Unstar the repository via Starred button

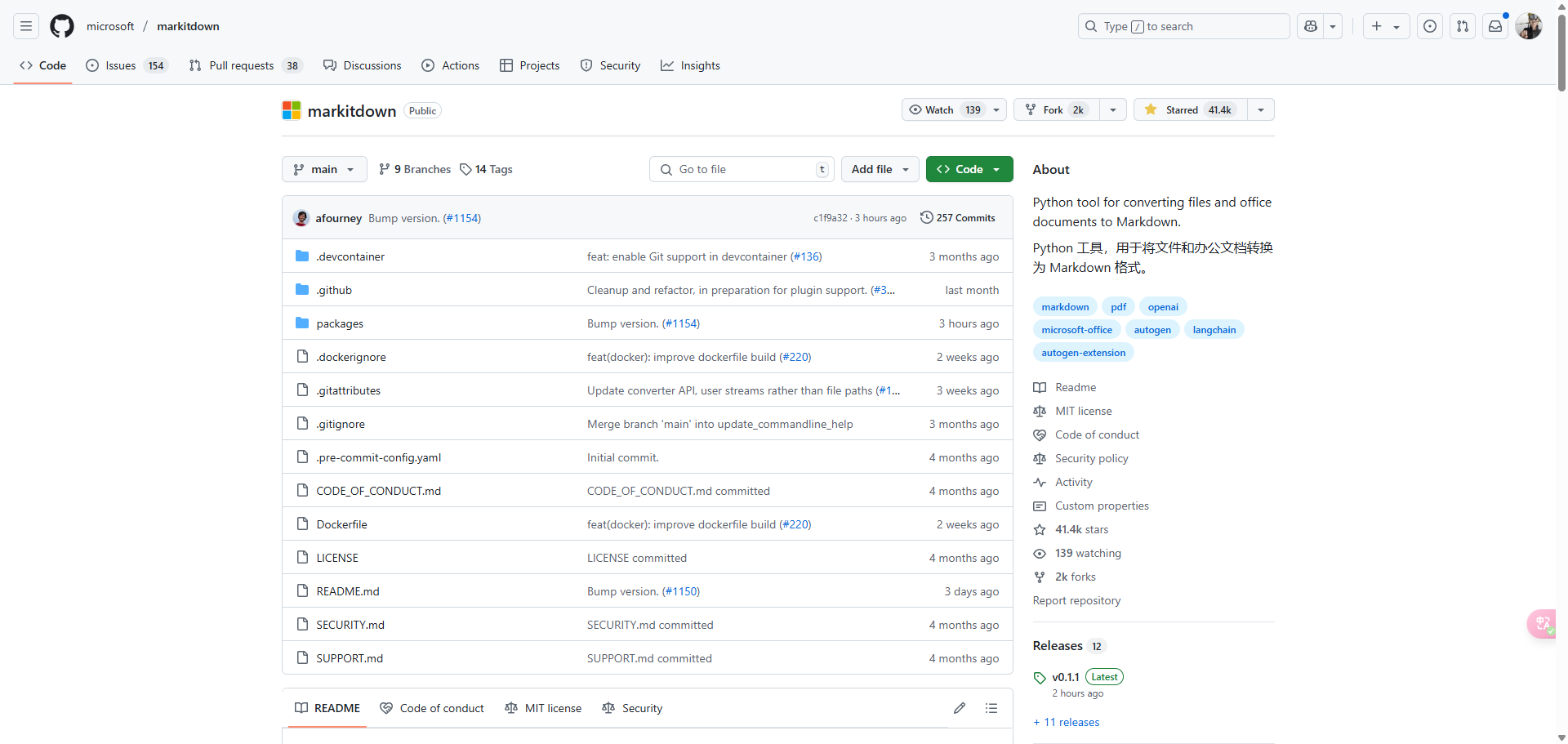click(1191, 109)
